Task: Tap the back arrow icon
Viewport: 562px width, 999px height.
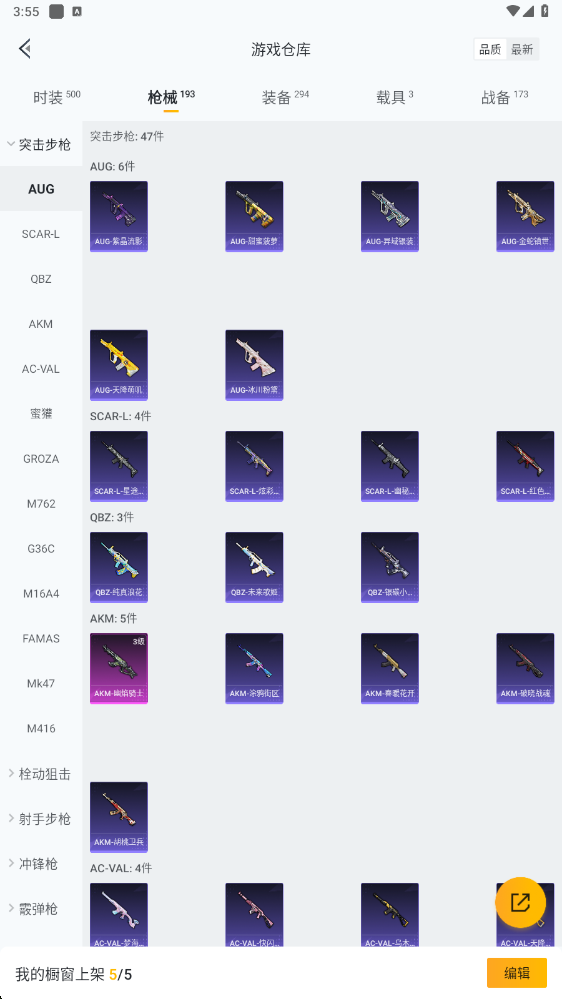Action: pyautogui.click(x=25, y=49)
